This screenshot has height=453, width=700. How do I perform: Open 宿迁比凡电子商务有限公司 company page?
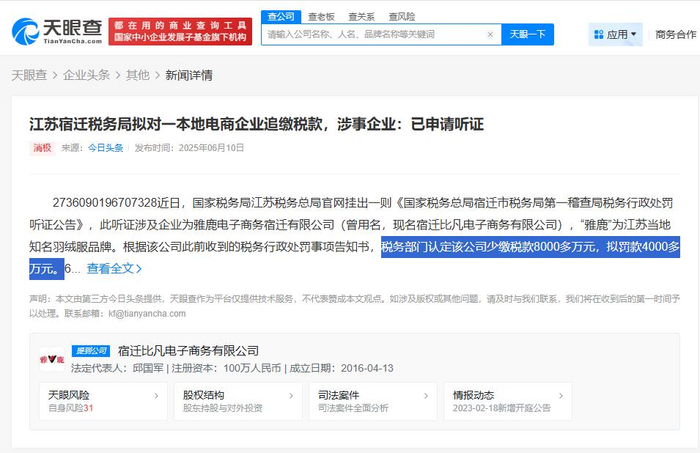pos(188,351)
